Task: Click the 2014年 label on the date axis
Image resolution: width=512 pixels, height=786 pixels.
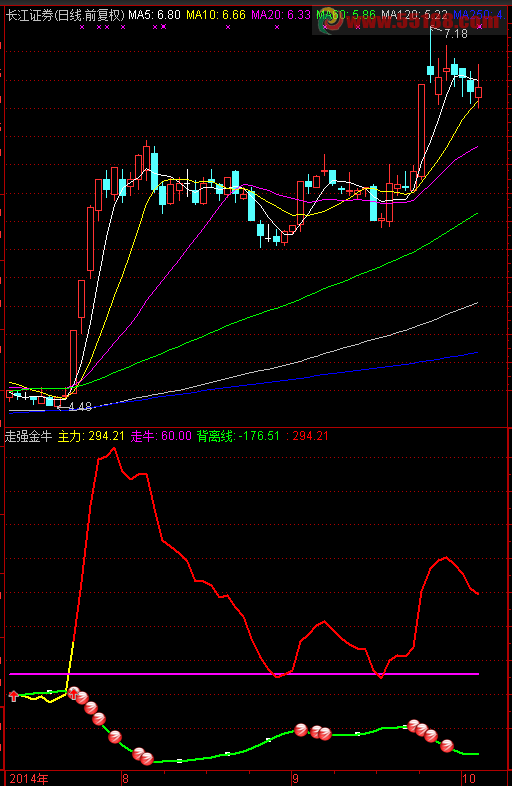Action: pyautogui.click(x=29, y=779)
